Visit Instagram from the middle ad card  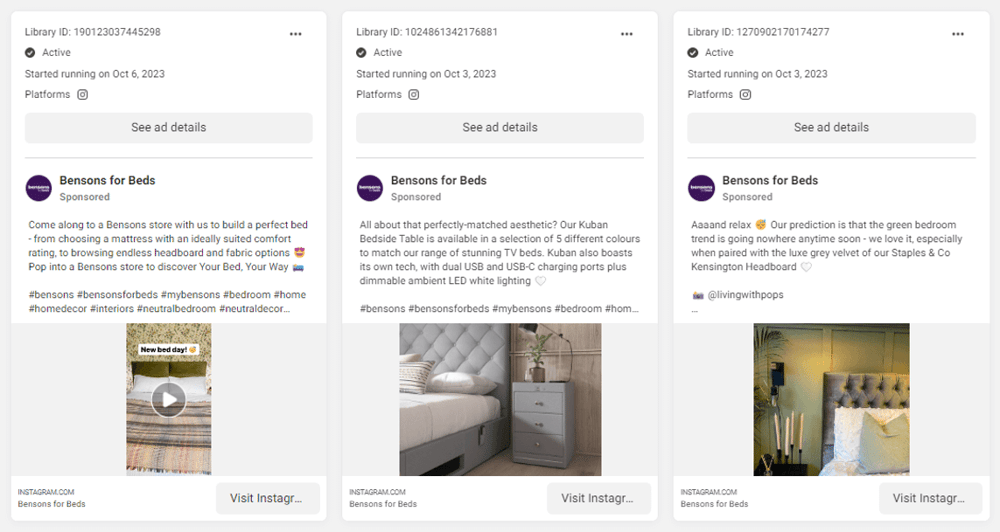pos(599,498)
